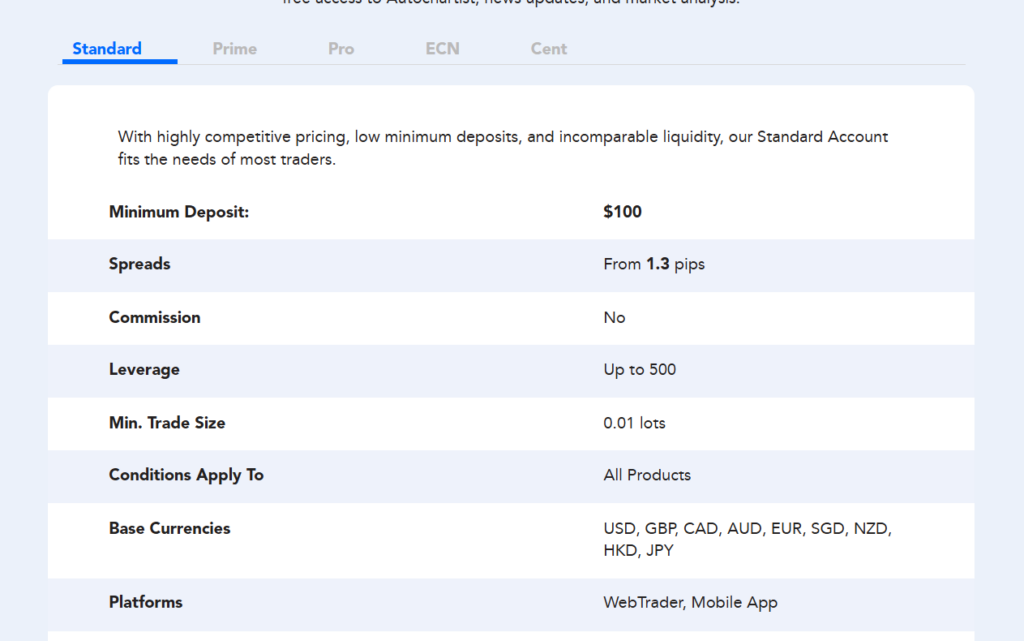This screenshot has height=641, width=1024.
Task: Switch to the Prime account tab
Action: pyautogui.click(x=234, y=48)
